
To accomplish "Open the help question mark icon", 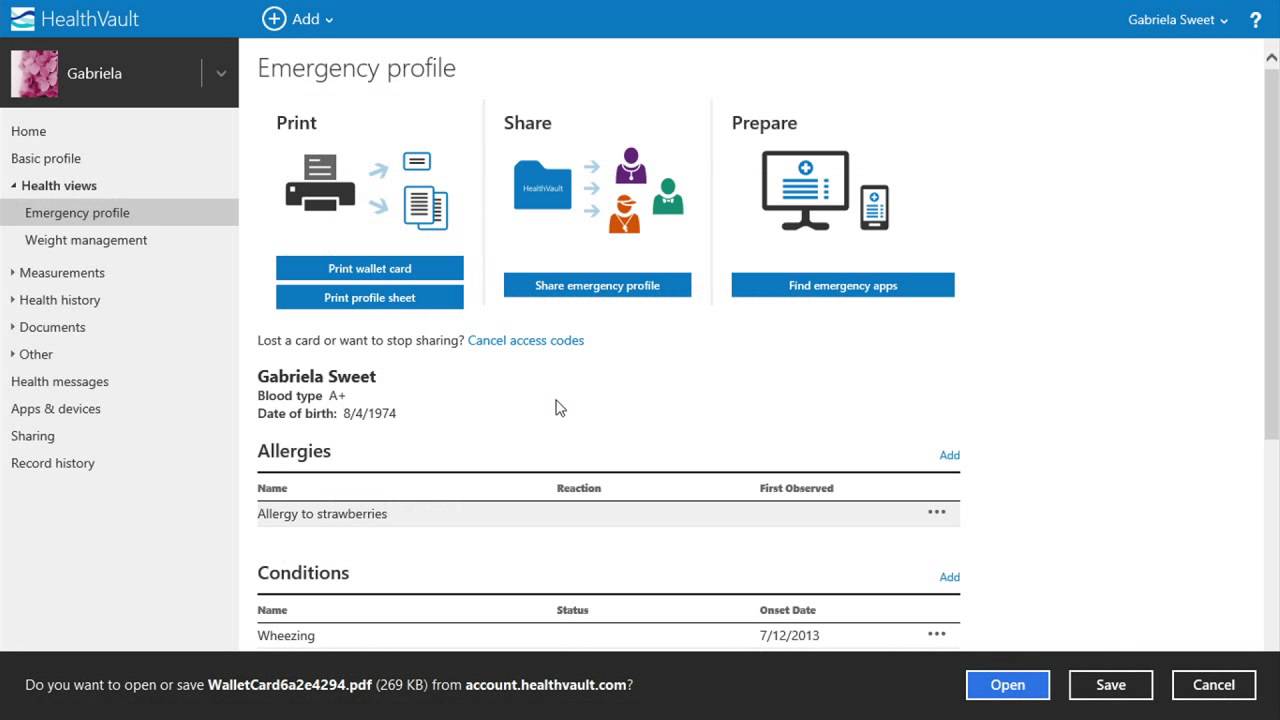I will pyautogui.click(x=1256, y=20).
